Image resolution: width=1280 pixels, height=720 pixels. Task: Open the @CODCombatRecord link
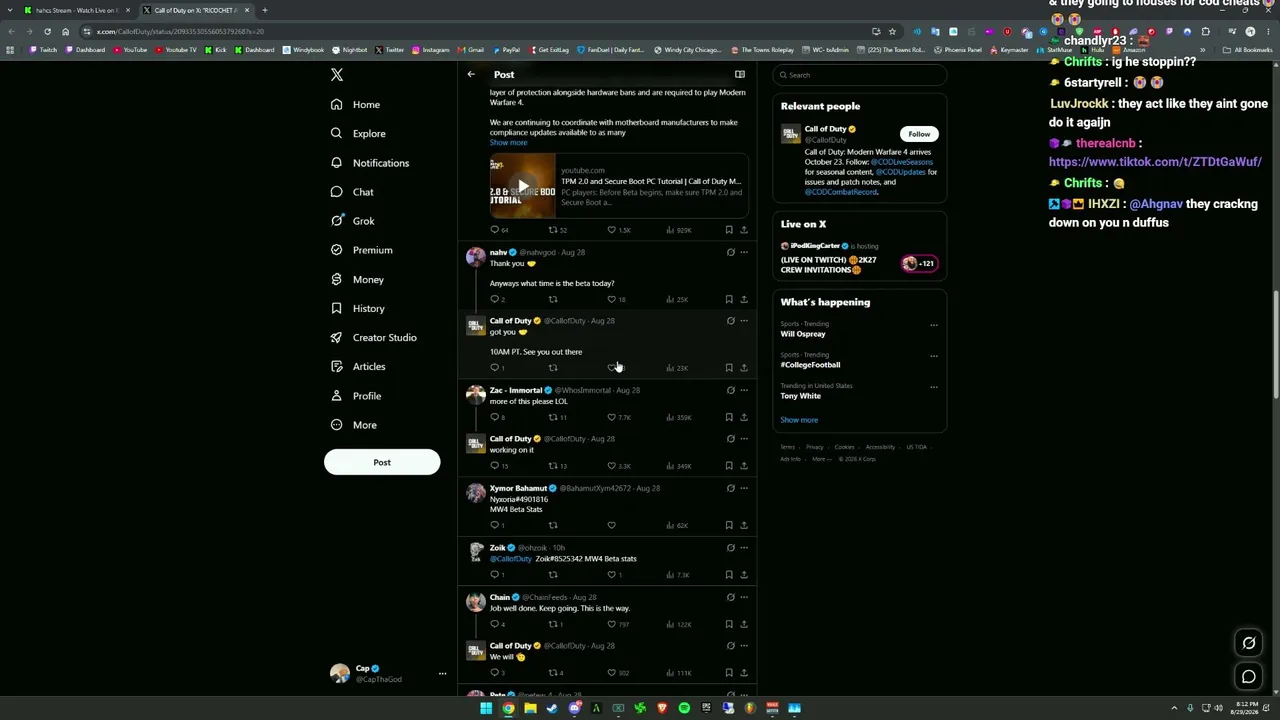[x=841, y=192]
